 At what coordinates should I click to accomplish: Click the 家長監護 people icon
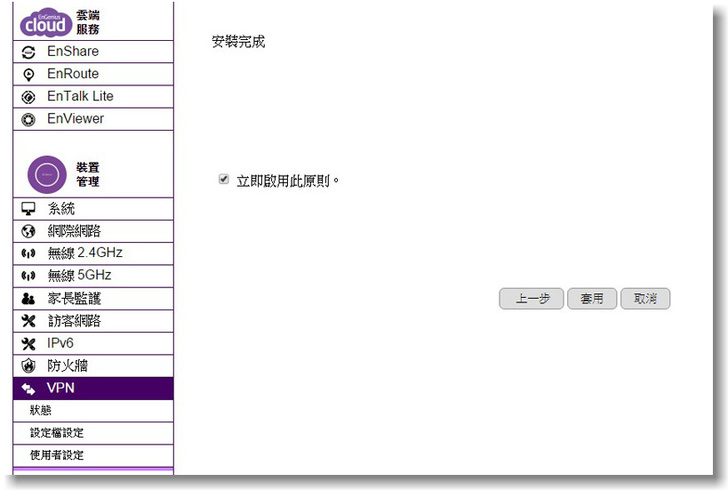(28, 298)
